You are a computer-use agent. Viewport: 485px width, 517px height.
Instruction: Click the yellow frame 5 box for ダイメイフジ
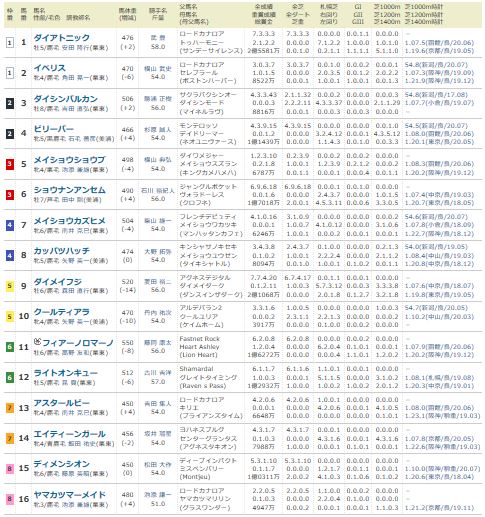click(x=10, y=286)
